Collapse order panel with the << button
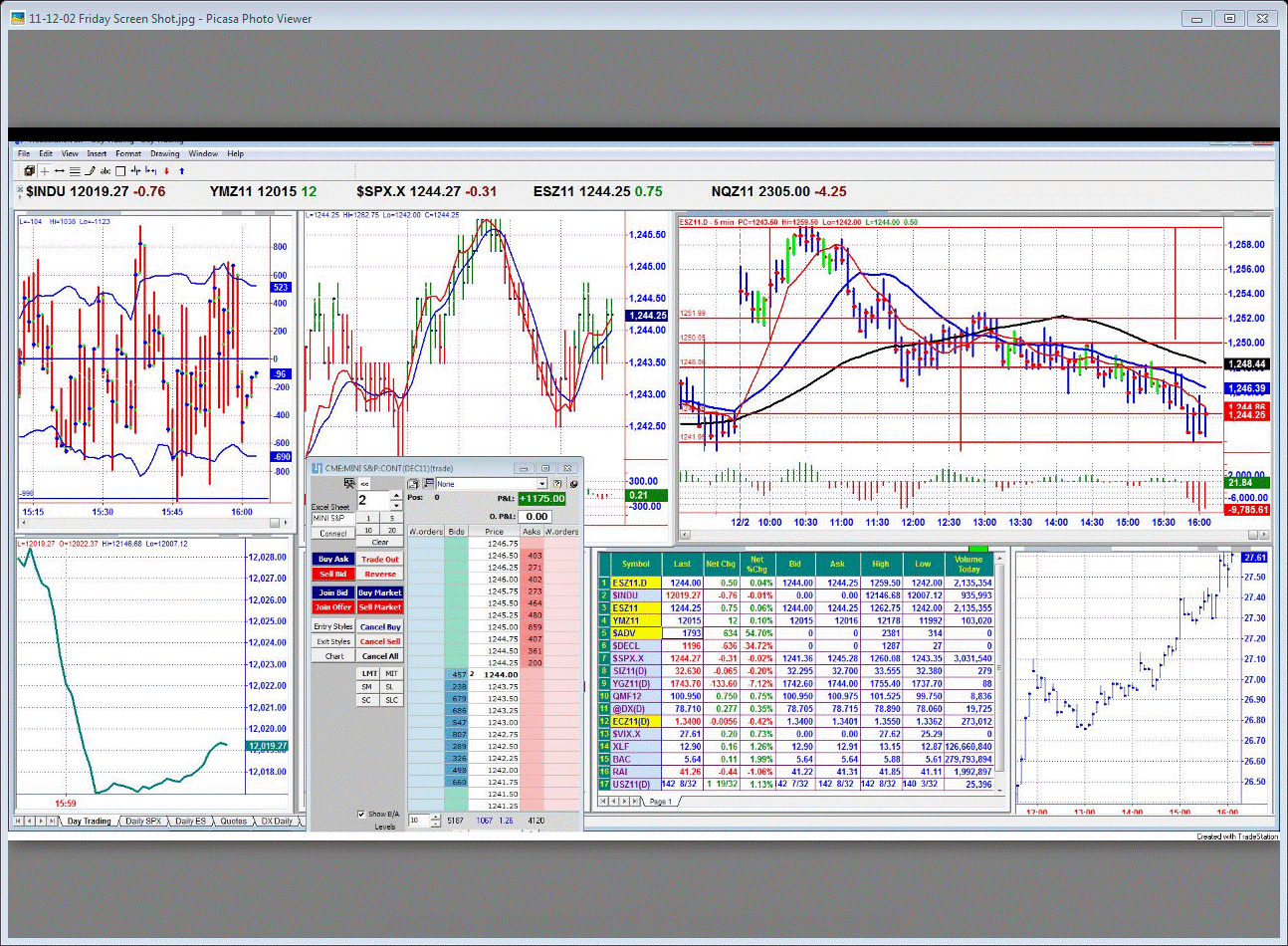 pos(364,484)
